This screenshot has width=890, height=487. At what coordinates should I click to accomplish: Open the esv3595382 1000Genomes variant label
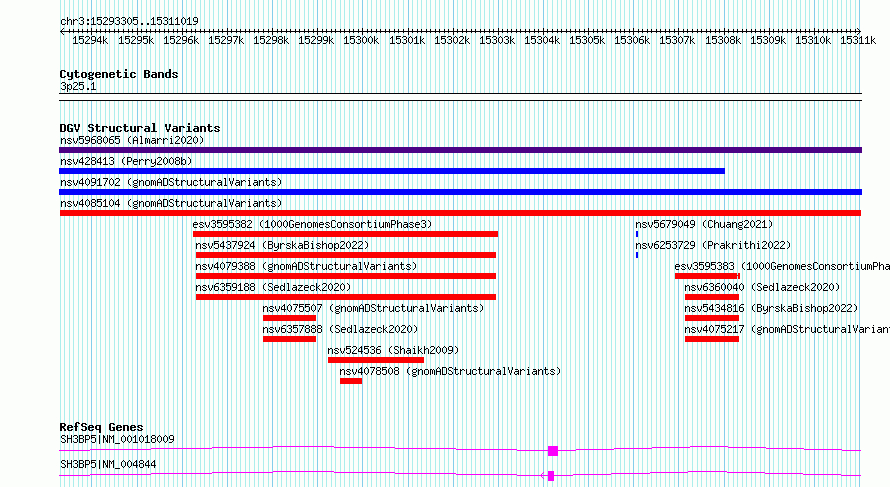click(312, 224)
